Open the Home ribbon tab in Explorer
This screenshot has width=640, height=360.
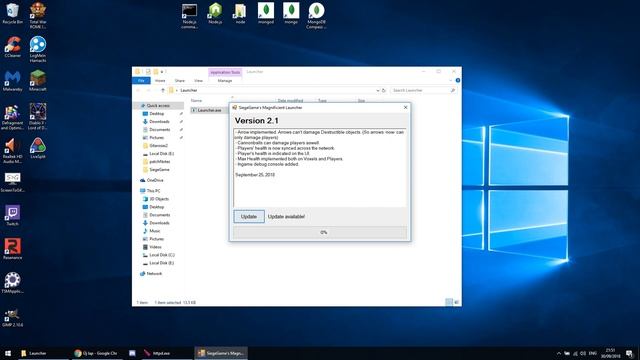click(160, 80)
